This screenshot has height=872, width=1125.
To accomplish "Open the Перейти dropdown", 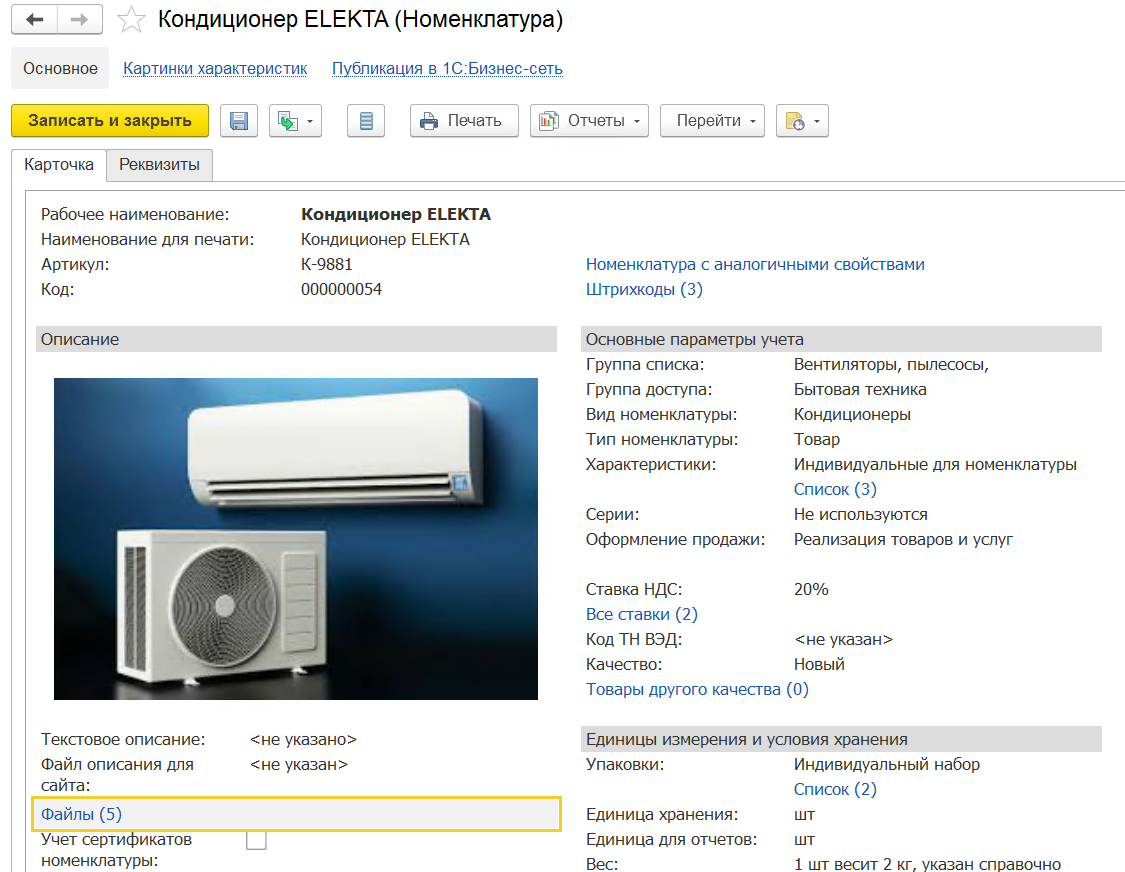I will pos(712,121).
